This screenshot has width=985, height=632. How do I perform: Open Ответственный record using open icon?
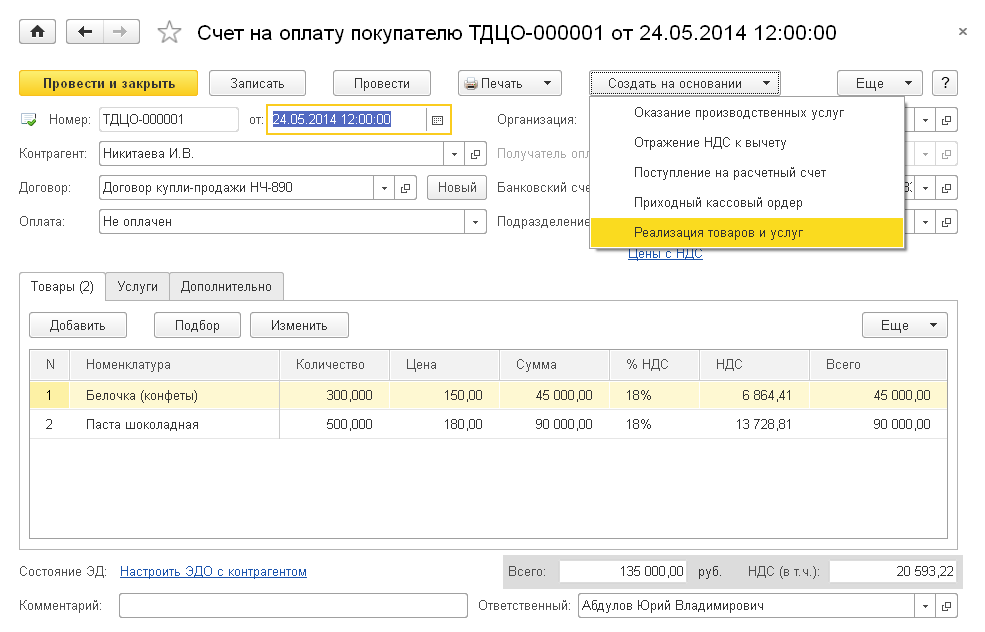point(947,606)
